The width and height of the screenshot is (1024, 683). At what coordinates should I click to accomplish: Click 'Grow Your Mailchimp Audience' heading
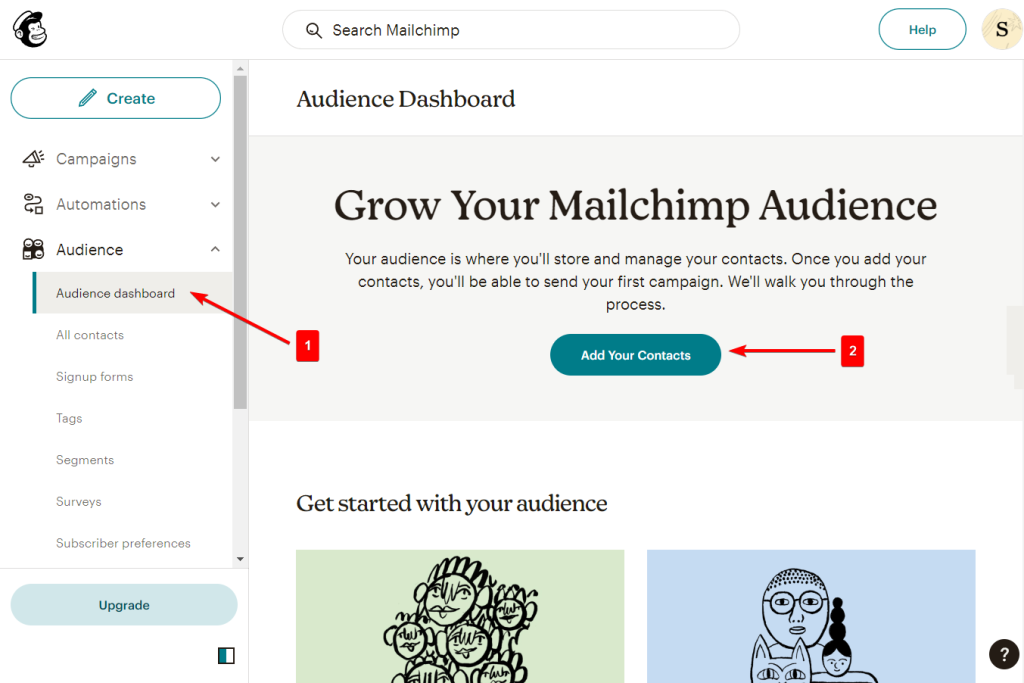(x=635, y=205)
